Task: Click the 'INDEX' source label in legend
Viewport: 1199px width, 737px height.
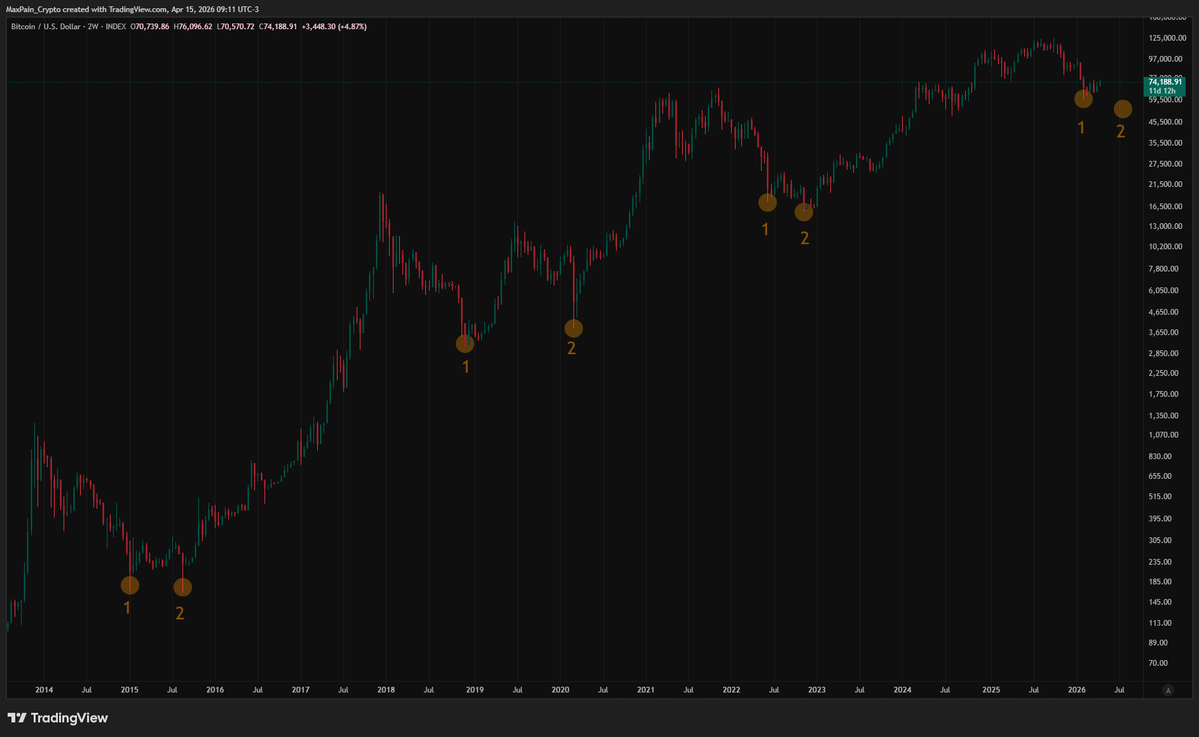Action: (x=115, y=27)
